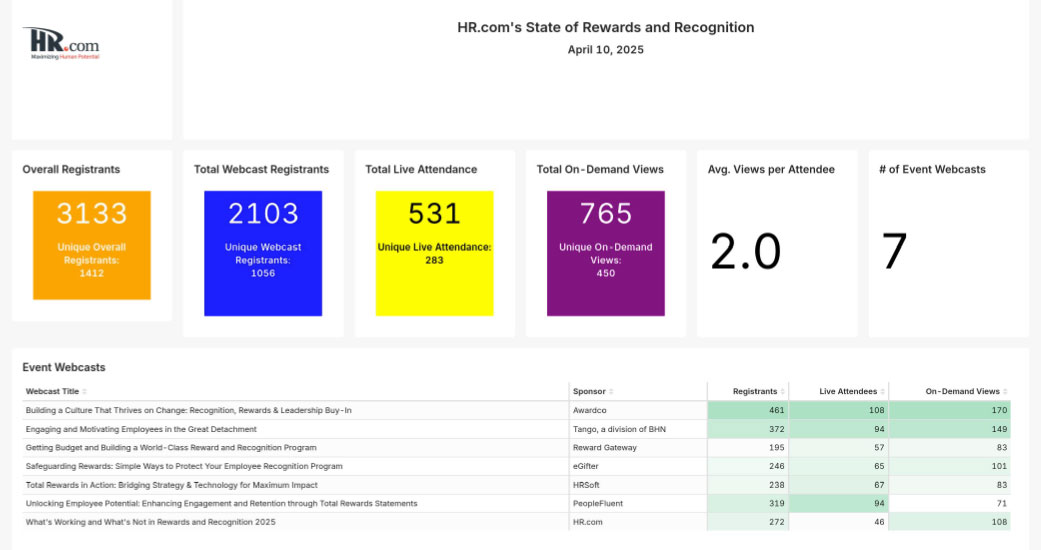
Task: Click the date "April 10, 2025"
Action: click(605, 50)
